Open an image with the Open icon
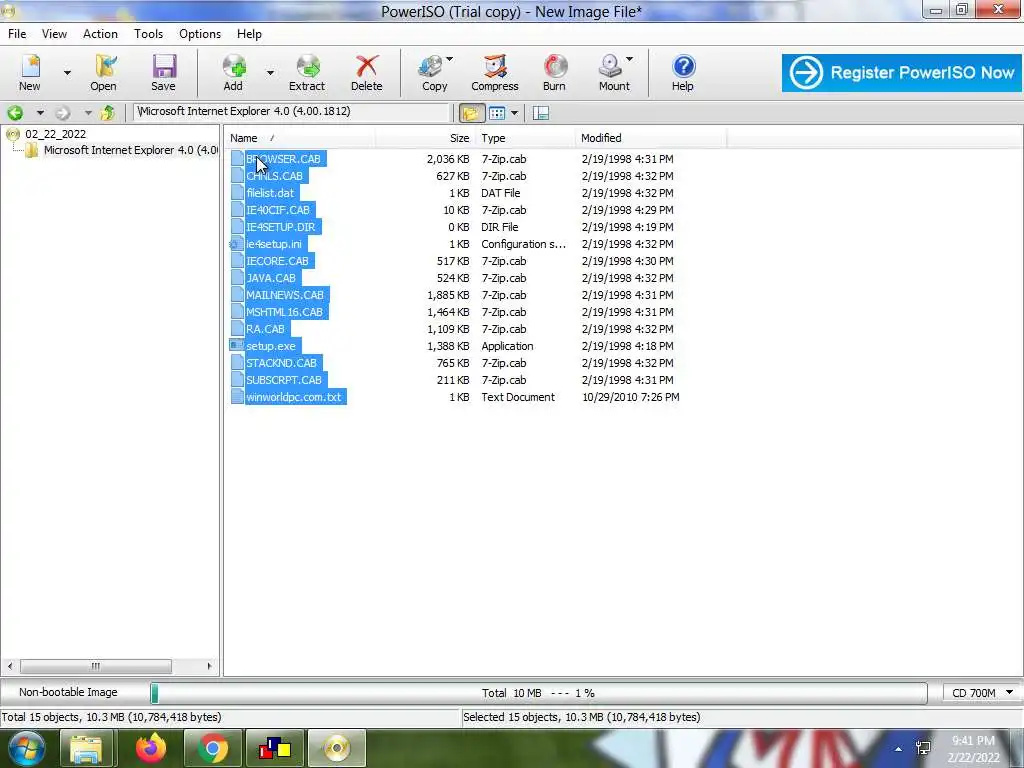The height and width of the screenshot is (768, 1024). point(103,72)
